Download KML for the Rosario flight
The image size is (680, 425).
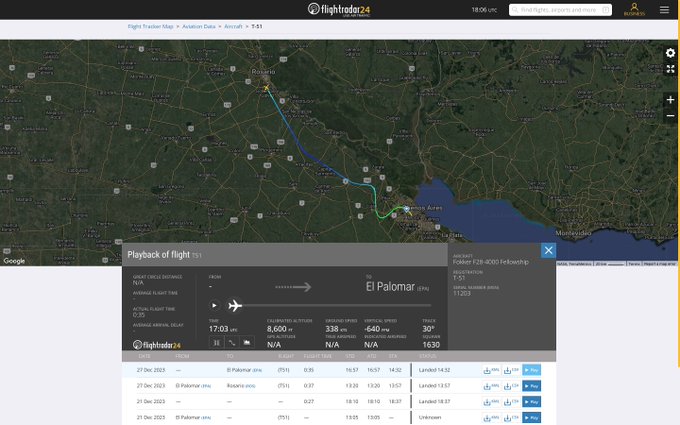click(x=491, y=386)
